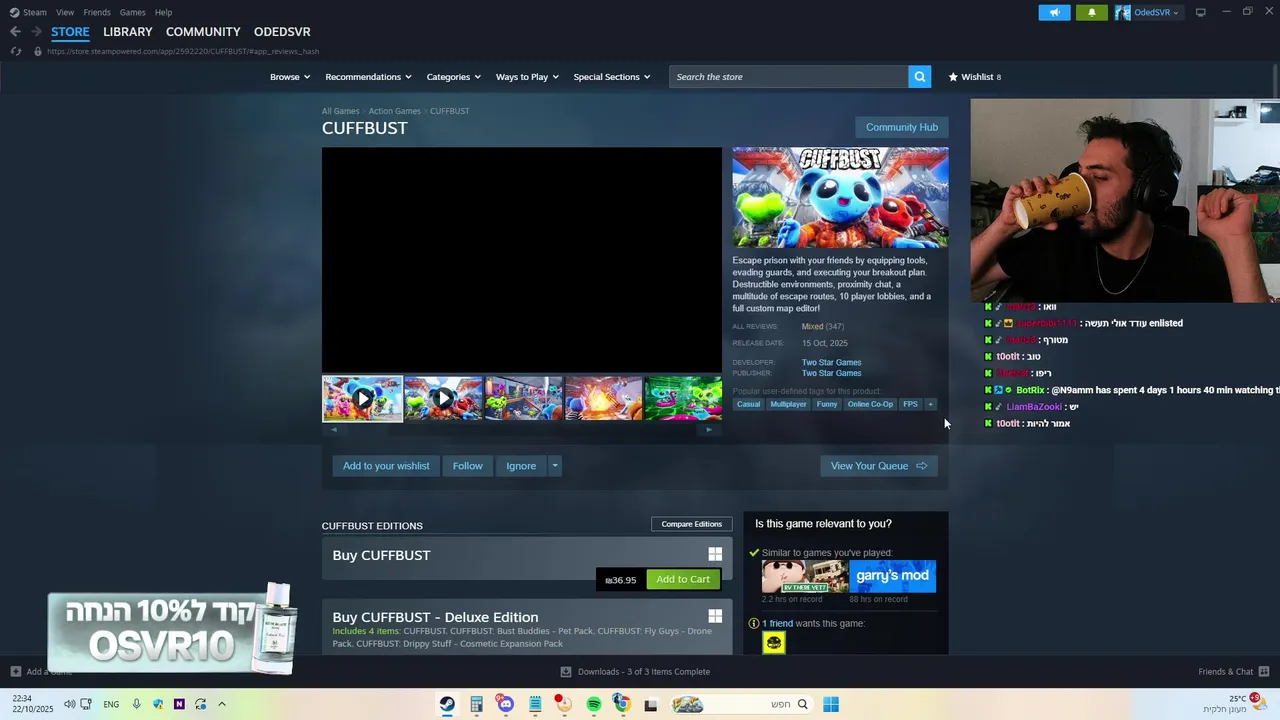Click the friend avatar who wants this game
The height and width of the screenshot is (720, 1280).
[x=774, y=643]
